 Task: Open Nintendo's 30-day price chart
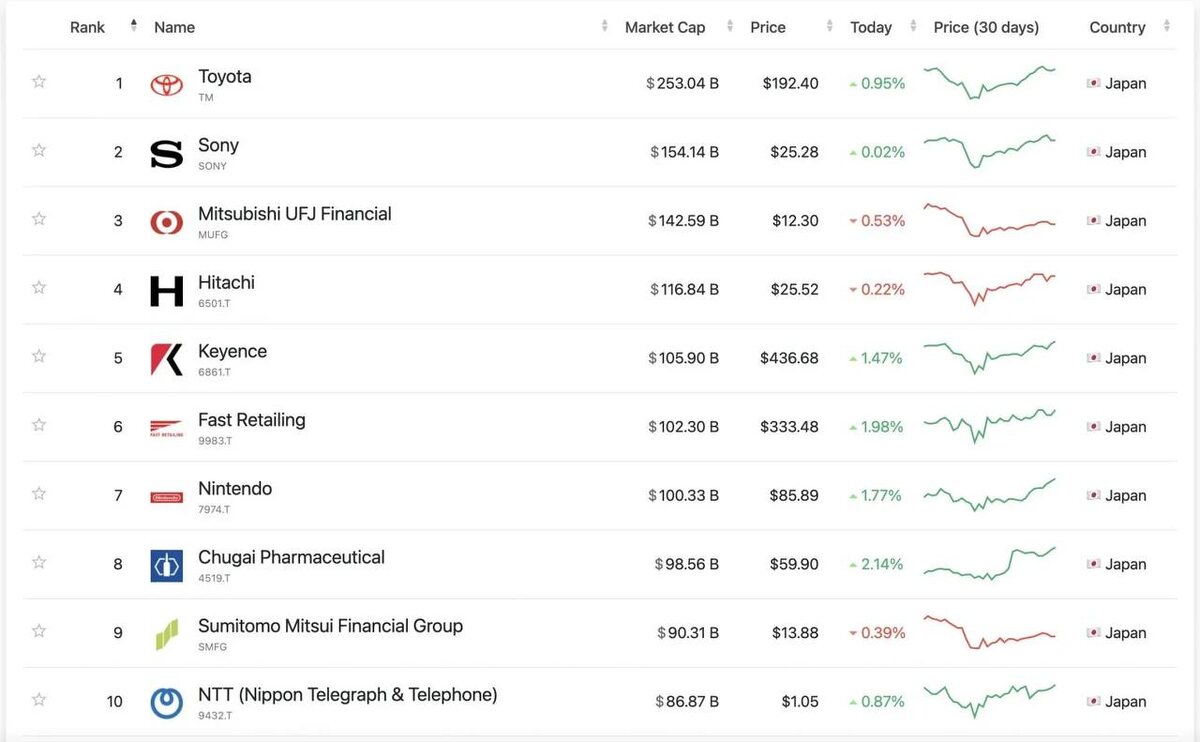click(989, 495)
